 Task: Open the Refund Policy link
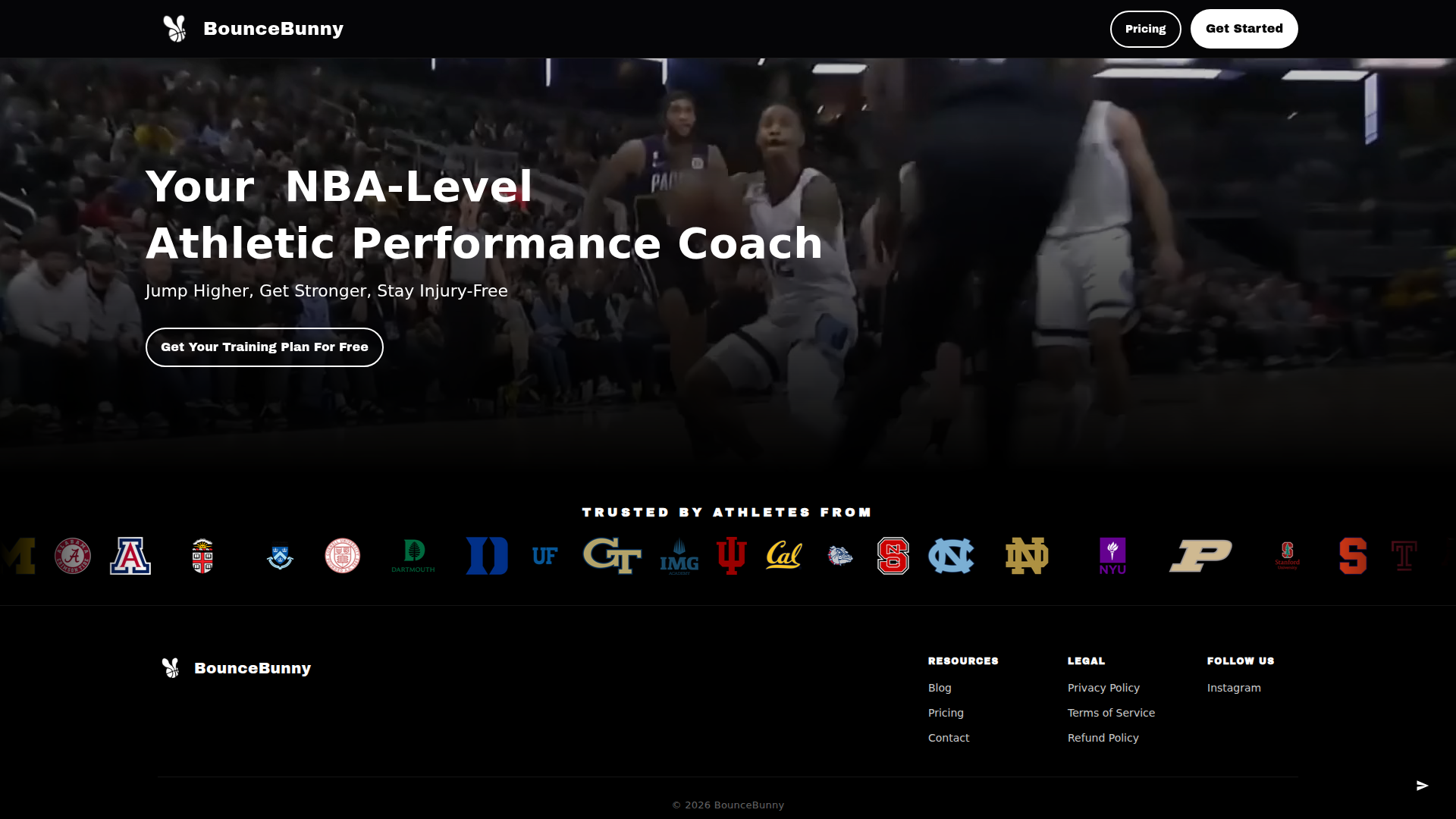[x=1103, y=738]
